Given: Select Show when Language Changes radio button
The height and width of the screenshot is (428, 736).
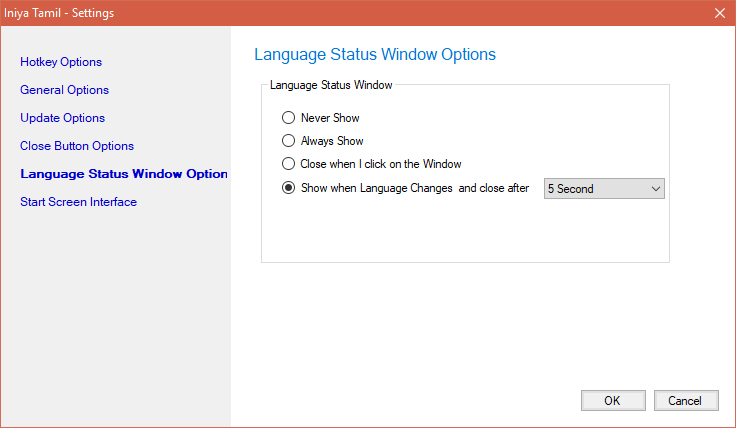Looking at the screenshot, I should [x=289, y=188].
